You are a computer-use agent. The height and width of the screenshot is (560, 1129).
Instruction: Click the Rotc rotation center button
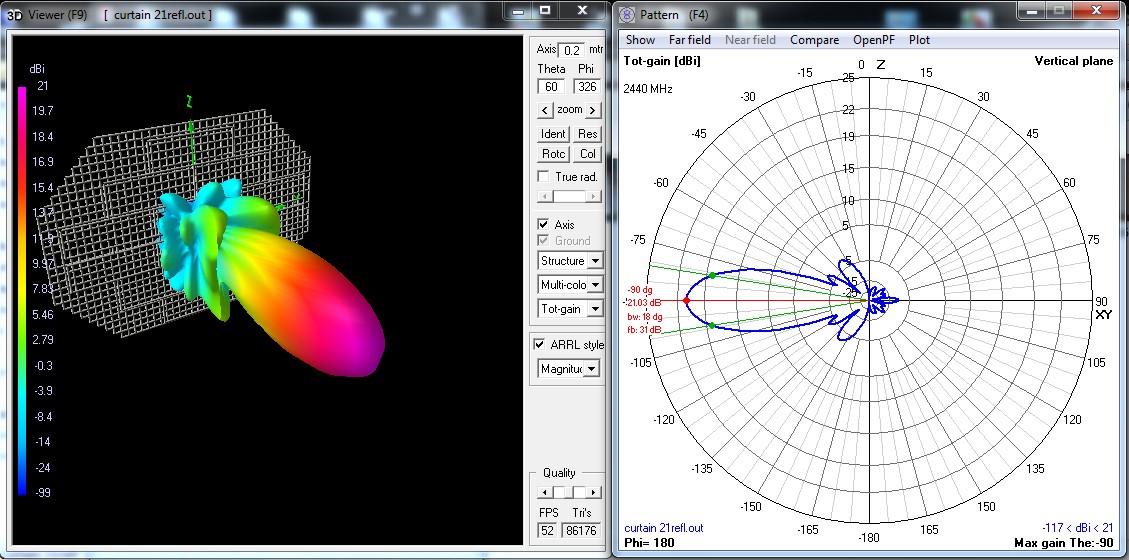coord(553,154)
